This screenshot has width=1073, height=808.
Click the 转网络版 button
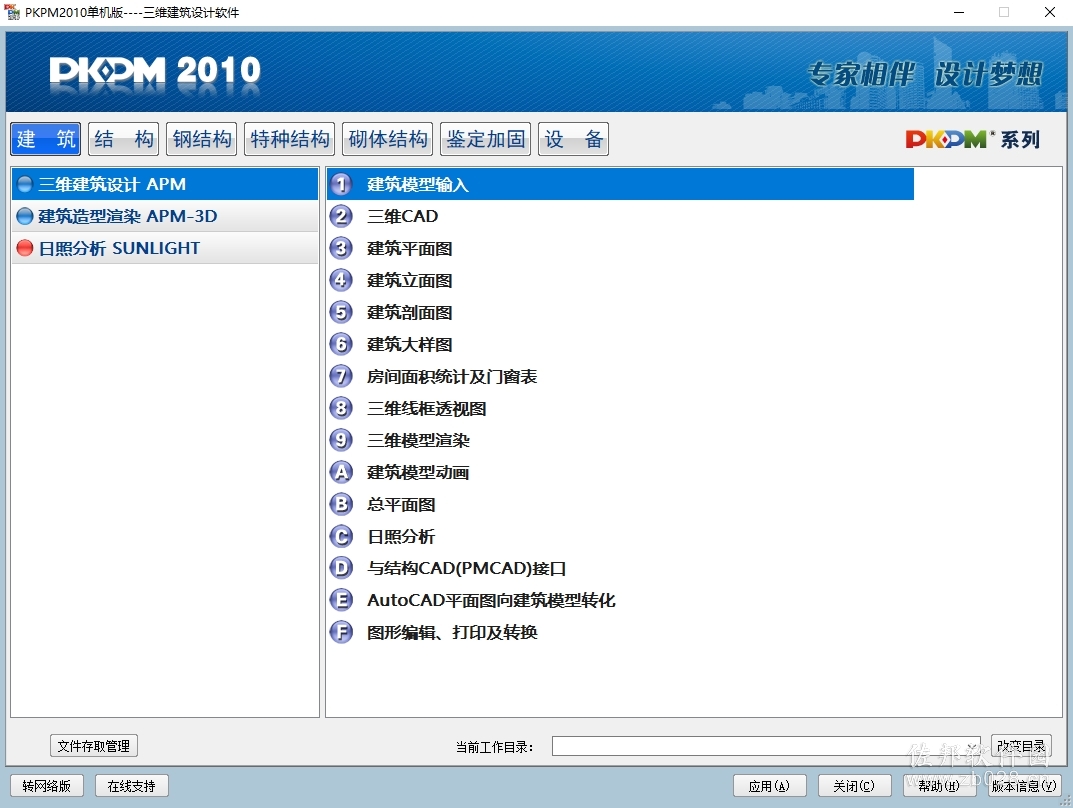coord(47,785)
